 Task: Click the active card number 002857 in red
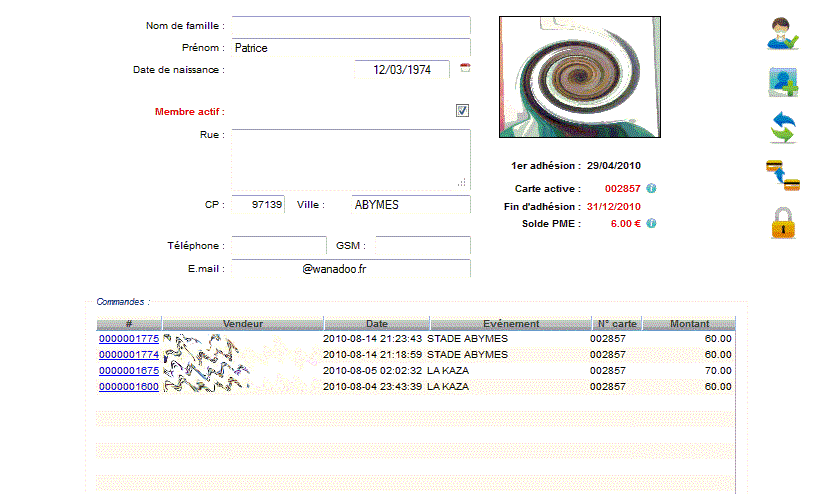click(622, 189)
